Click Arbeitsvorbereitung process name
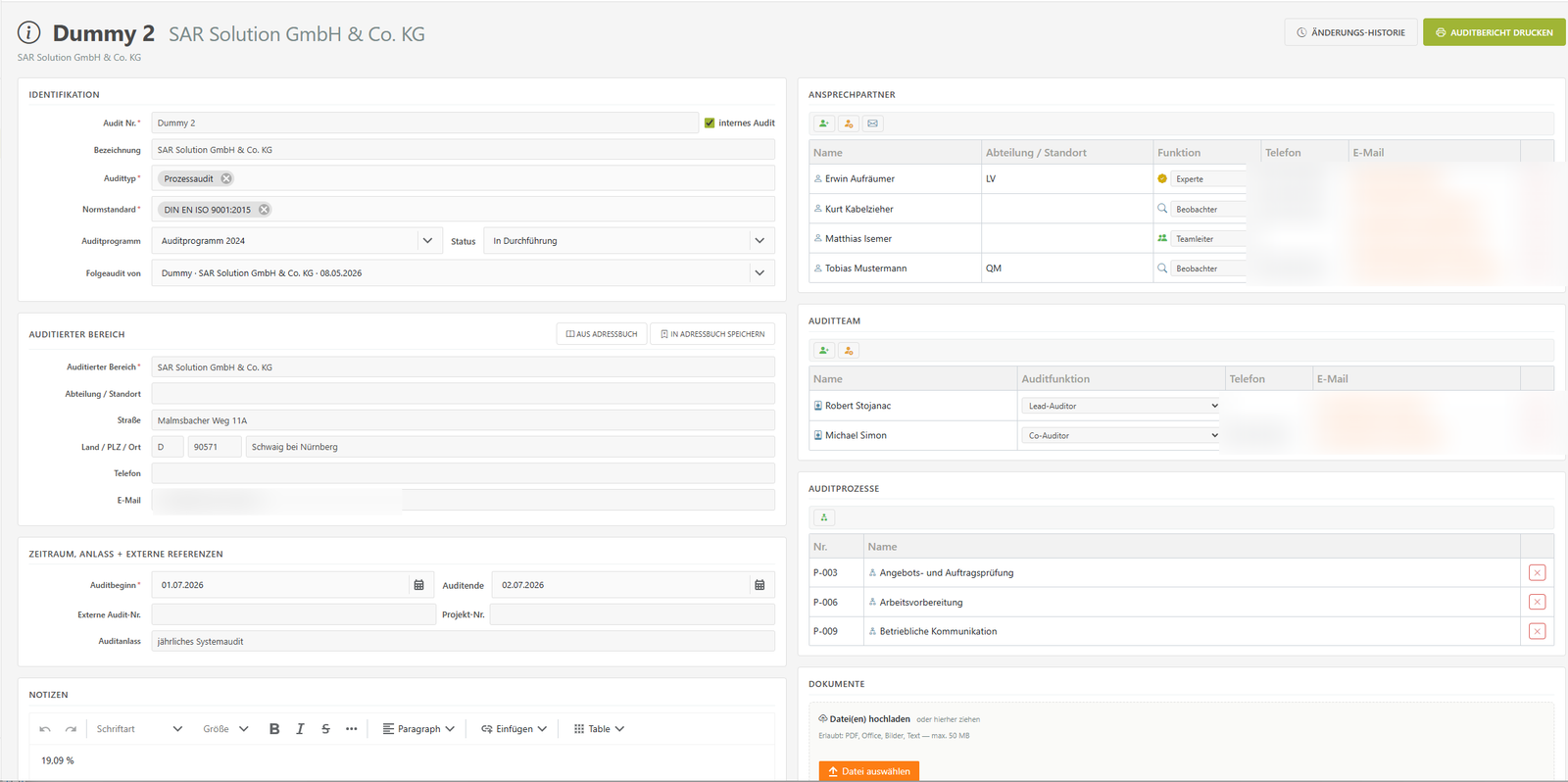1568x782 pixels. point(921,602)
